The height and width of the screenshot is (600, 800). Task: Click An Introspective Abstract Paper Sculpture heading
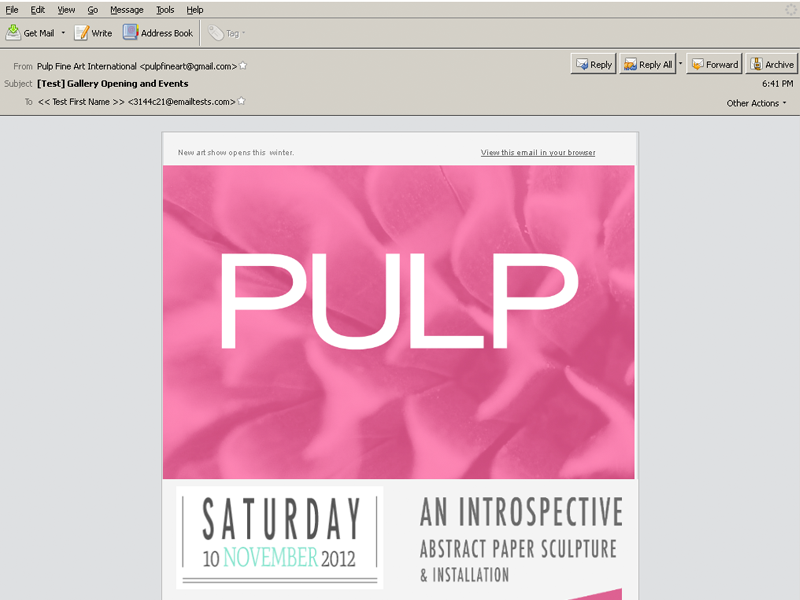point(521,540)
